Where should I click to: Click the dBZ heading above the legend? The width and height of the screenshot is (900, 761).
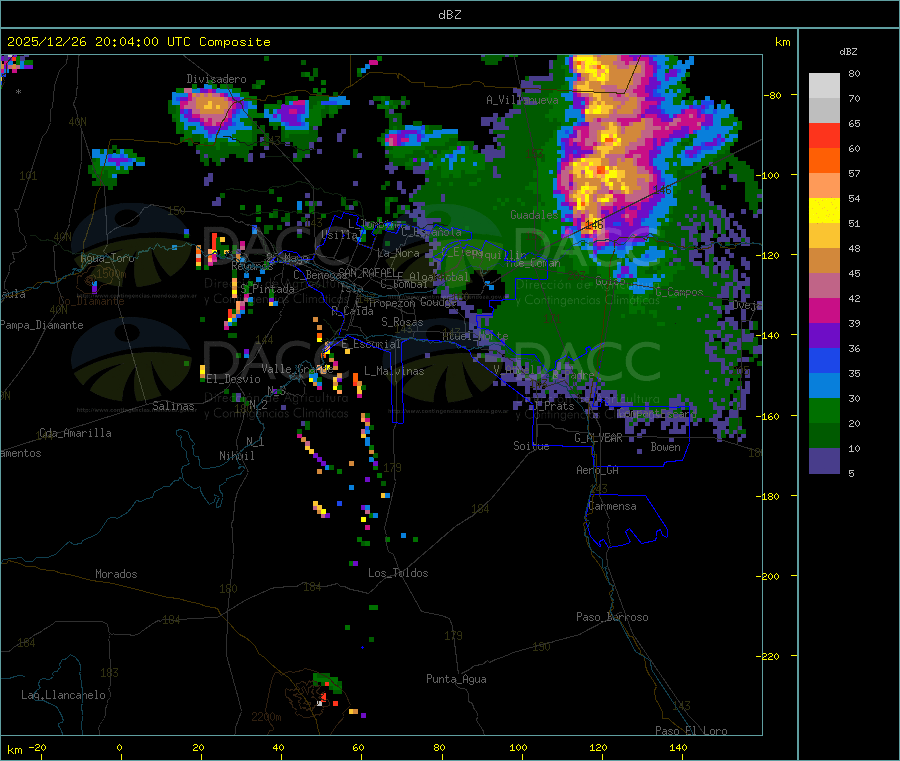tap(848, 52)
